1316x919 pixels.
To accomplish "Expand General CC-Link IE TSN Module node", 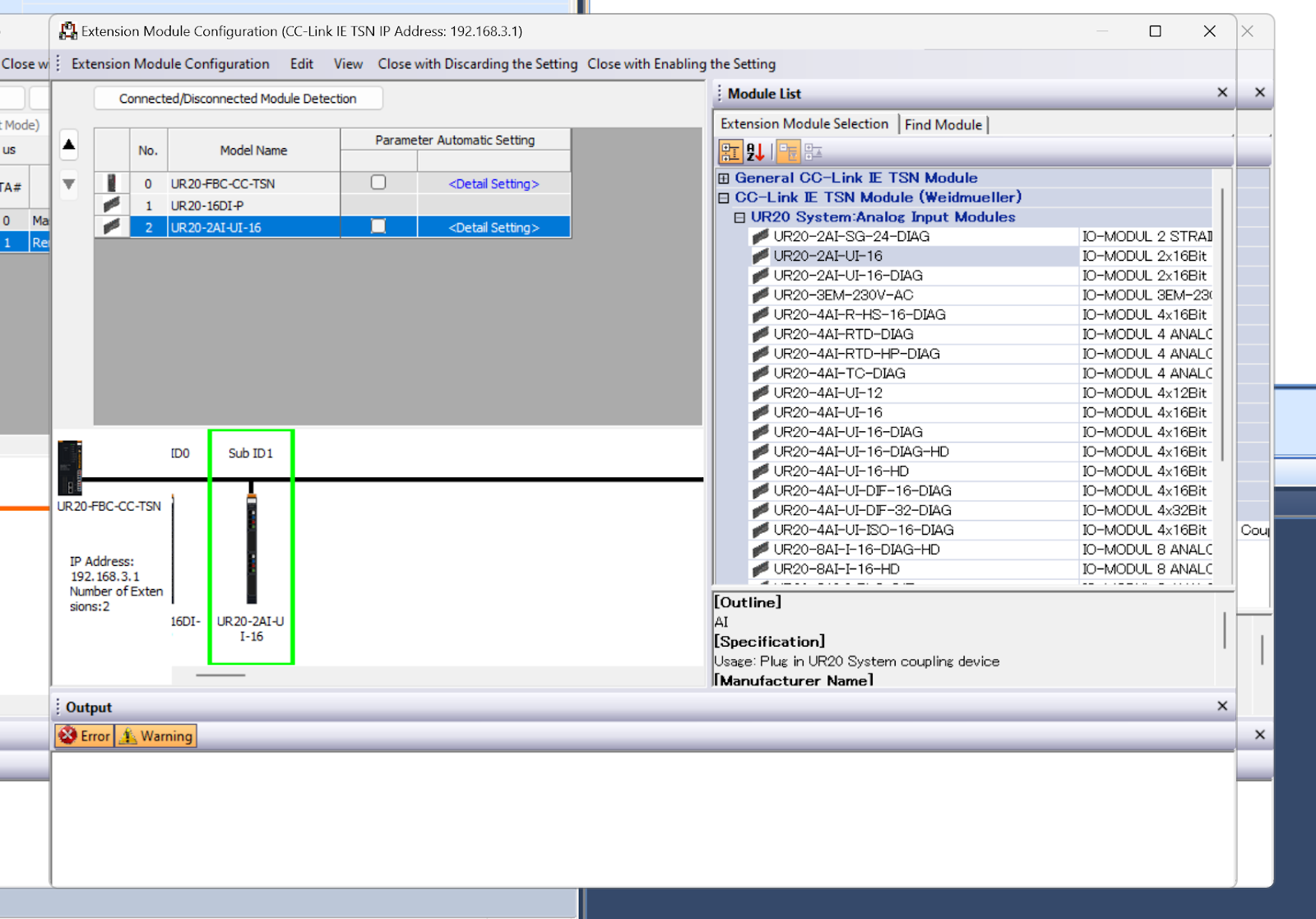I will tap(724, 178).
